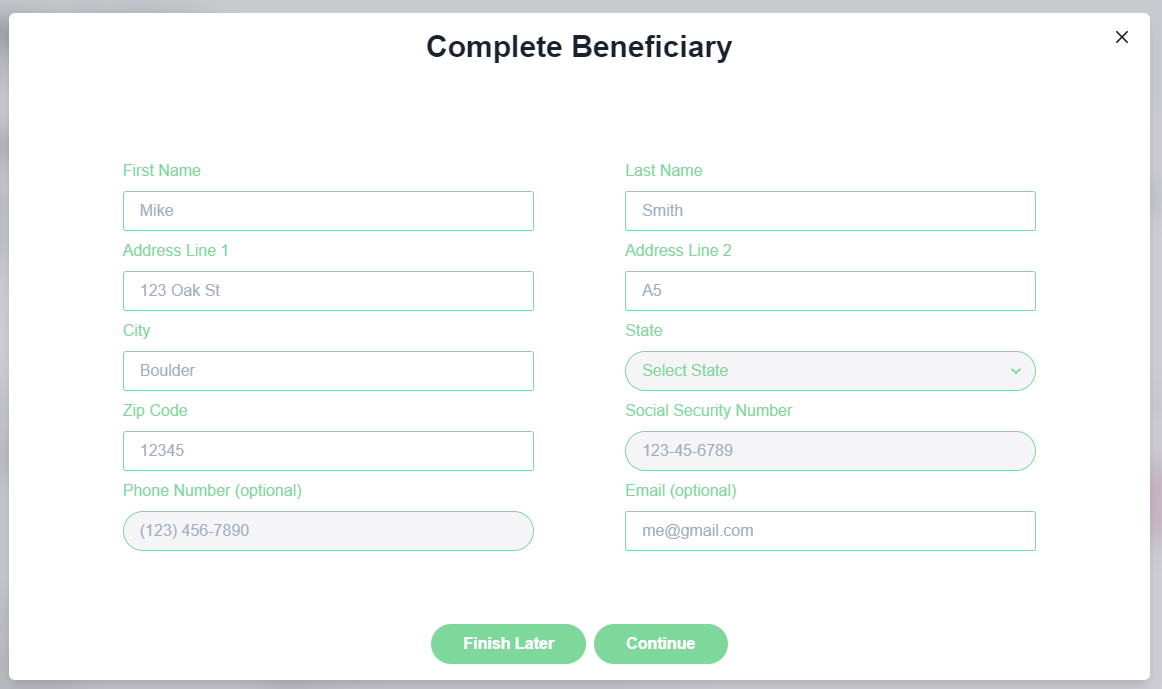Screen dimensions: 1162x689
Task: Click the Zip Code input field
Action: 328,451
